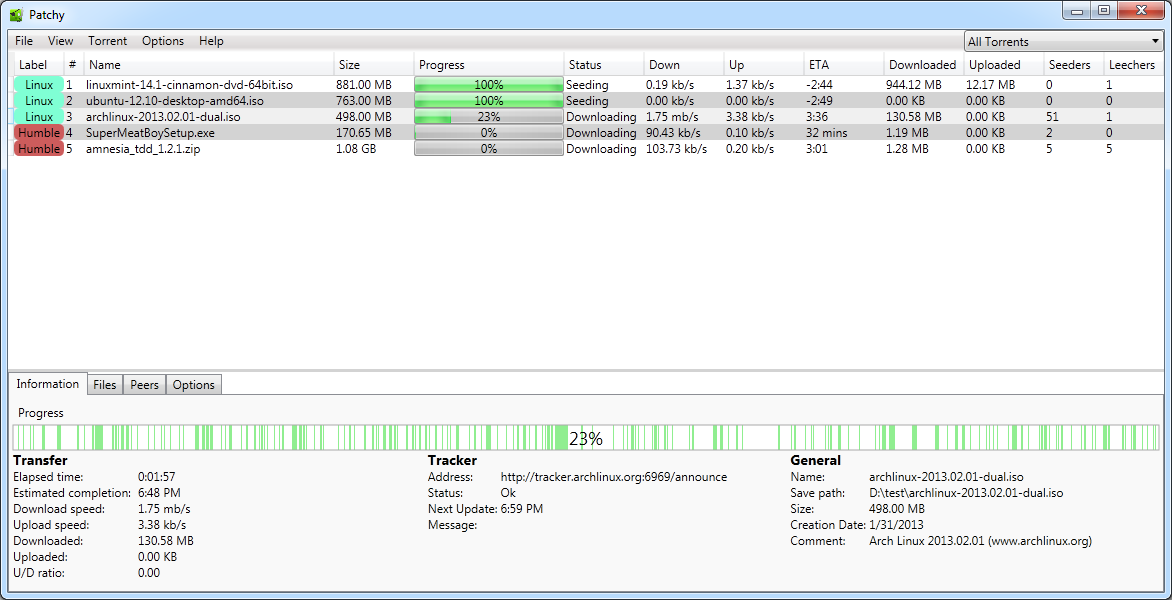Click the Patchy app icon in title bar
The image size is (1172, 600).
point(16,15)
